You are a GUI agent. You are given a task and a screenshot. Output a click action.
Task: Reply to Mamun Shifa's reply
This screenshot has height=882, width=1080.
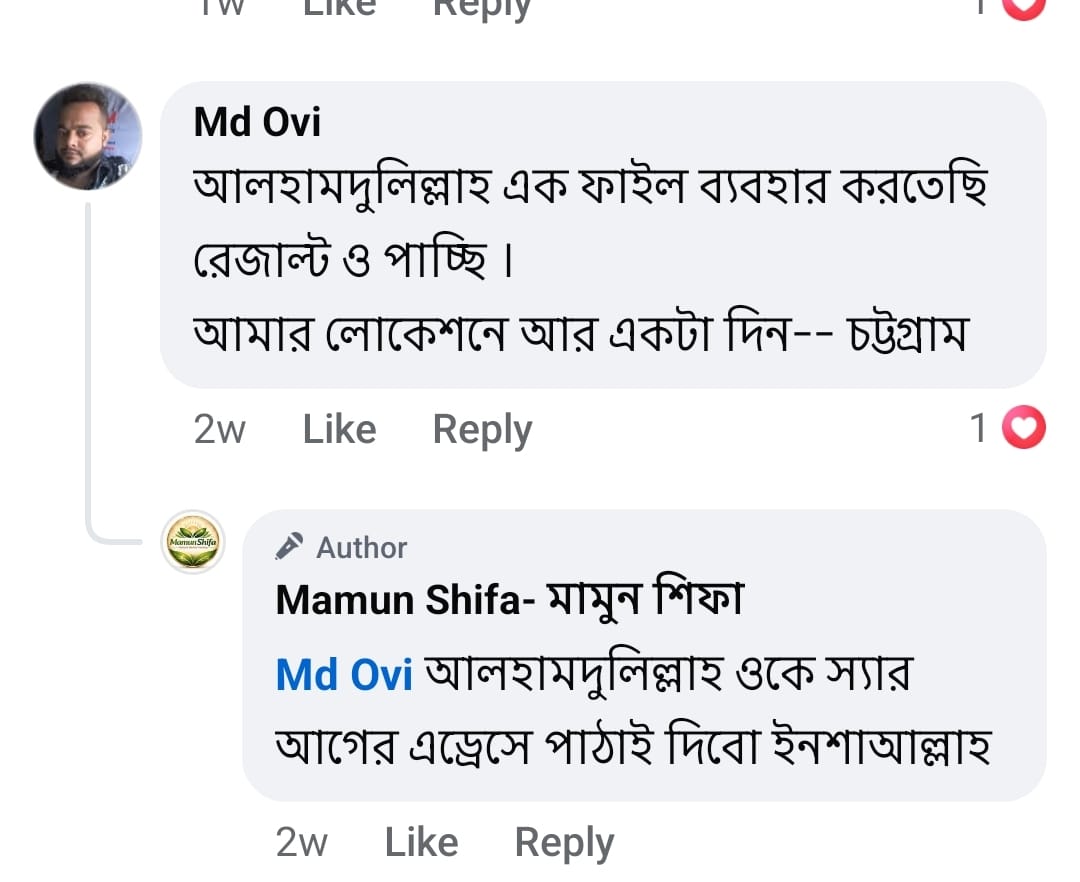pos(564,843)
